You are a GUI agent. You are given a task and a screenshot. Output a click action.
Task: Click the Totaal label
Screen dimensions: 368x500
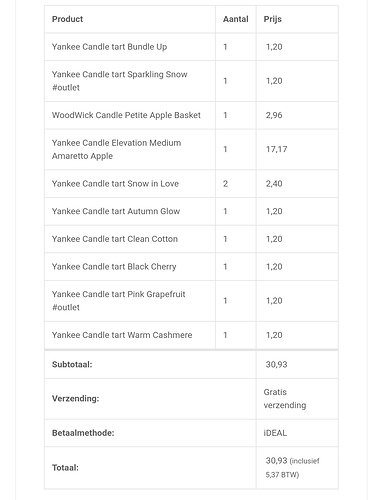[x=65, y=468]
